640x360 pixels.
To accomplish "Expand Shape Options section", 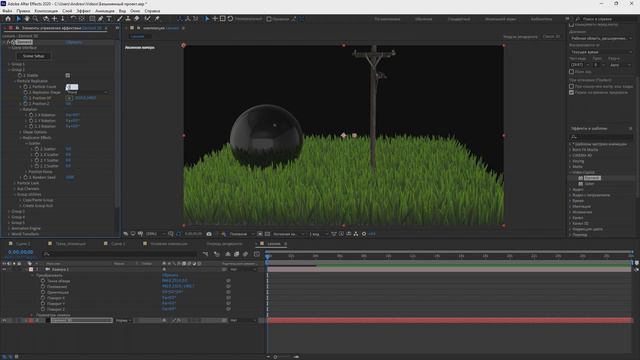I will click(21, 132).
